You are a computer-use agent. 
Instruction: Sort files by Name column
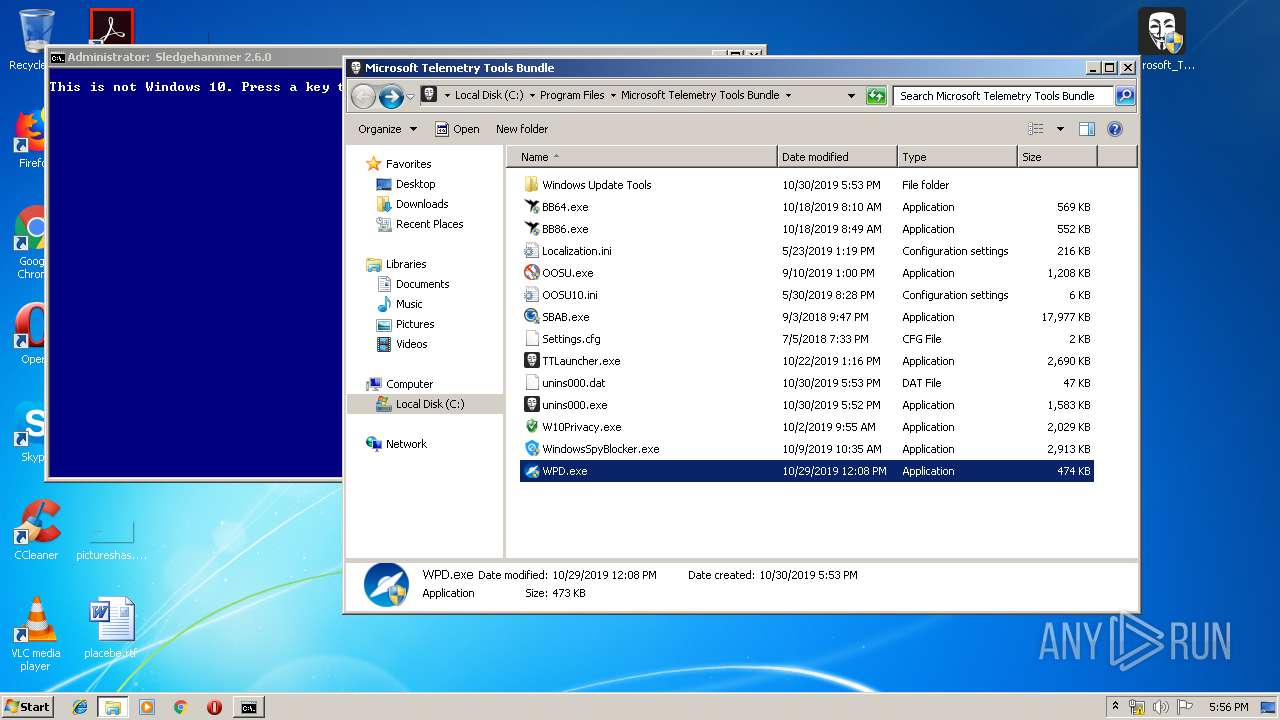point(642,157)
